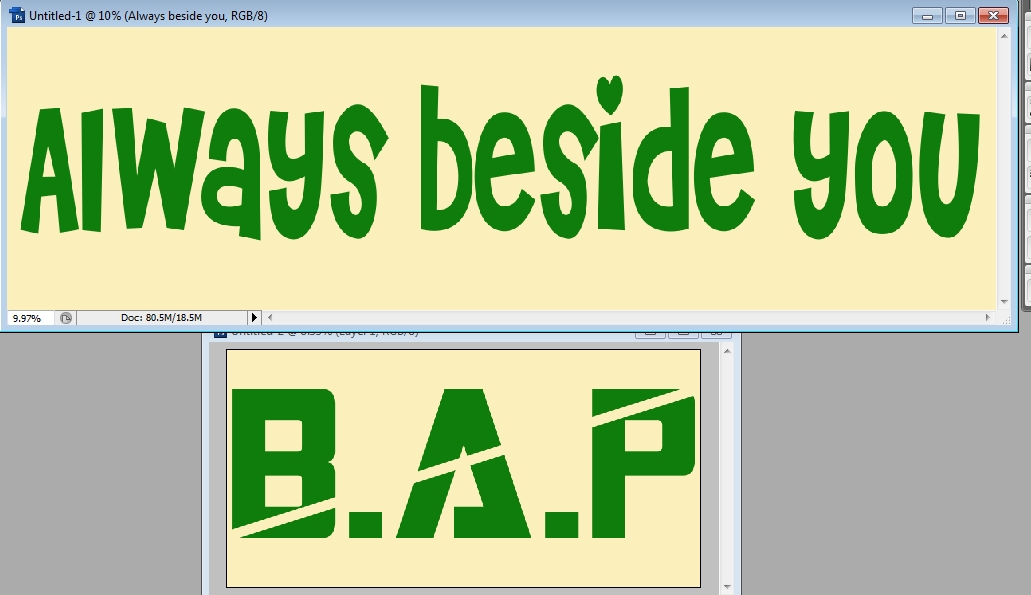Click the vertical scrollbar up arrow in B.A.P window

[x=727, y=352]
